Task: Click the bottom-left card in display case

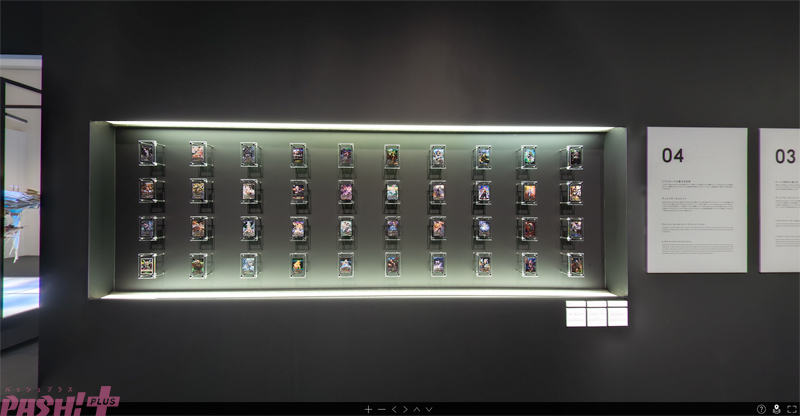Action: (147, 264)
